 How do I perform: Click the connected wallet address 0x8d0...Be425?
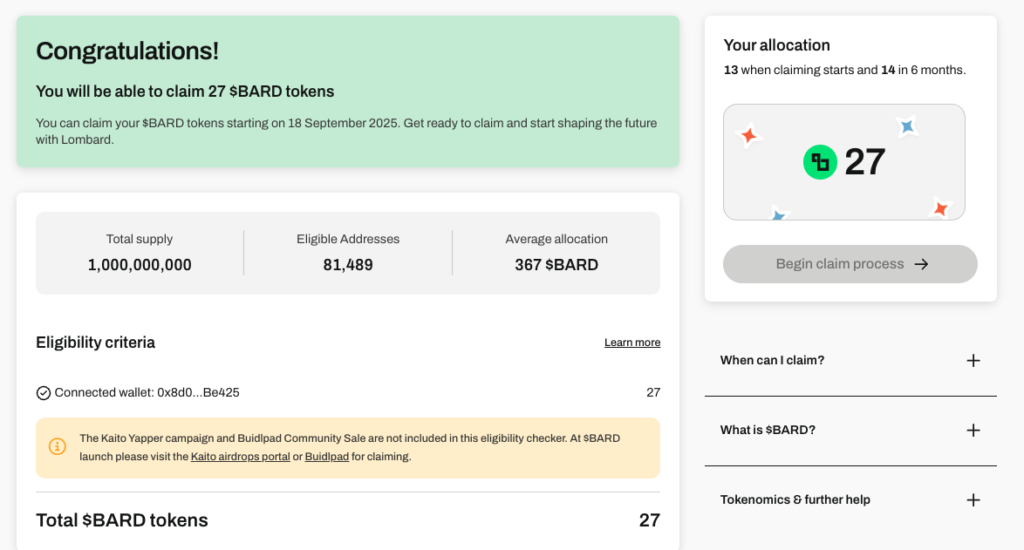(x=199, y=393)
